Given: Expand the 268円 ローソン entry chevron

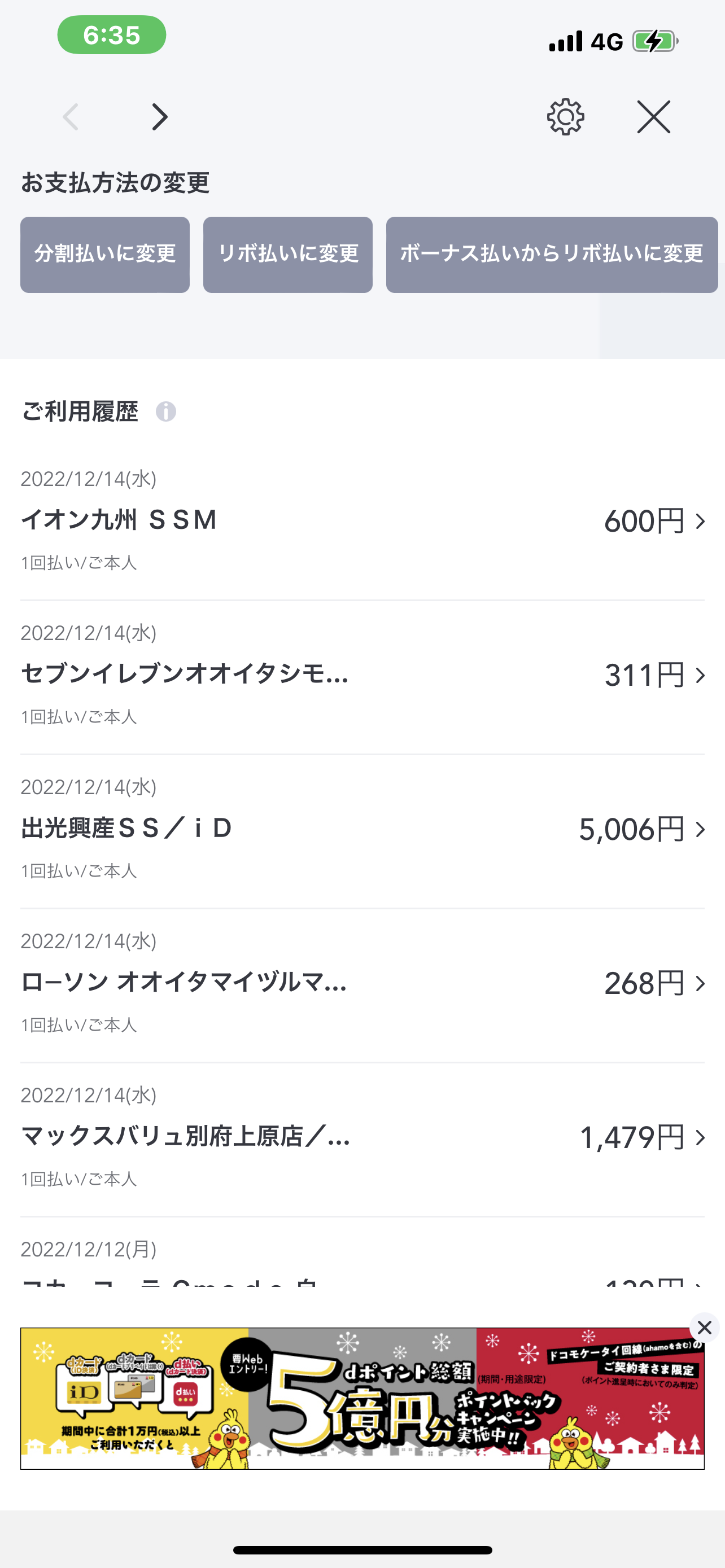Looking at the screenshot, I should tap(701, 984).
